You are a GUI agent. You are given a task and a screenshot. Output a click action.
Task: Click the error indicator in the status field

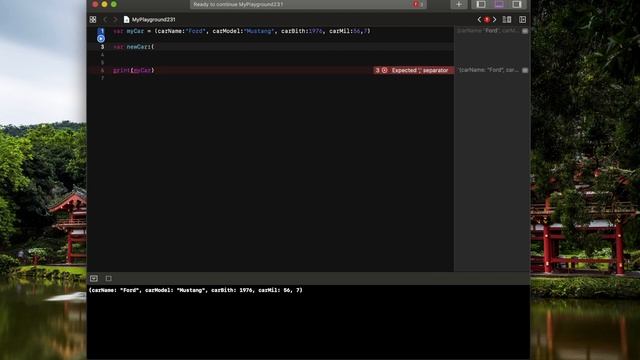(417, 4)
